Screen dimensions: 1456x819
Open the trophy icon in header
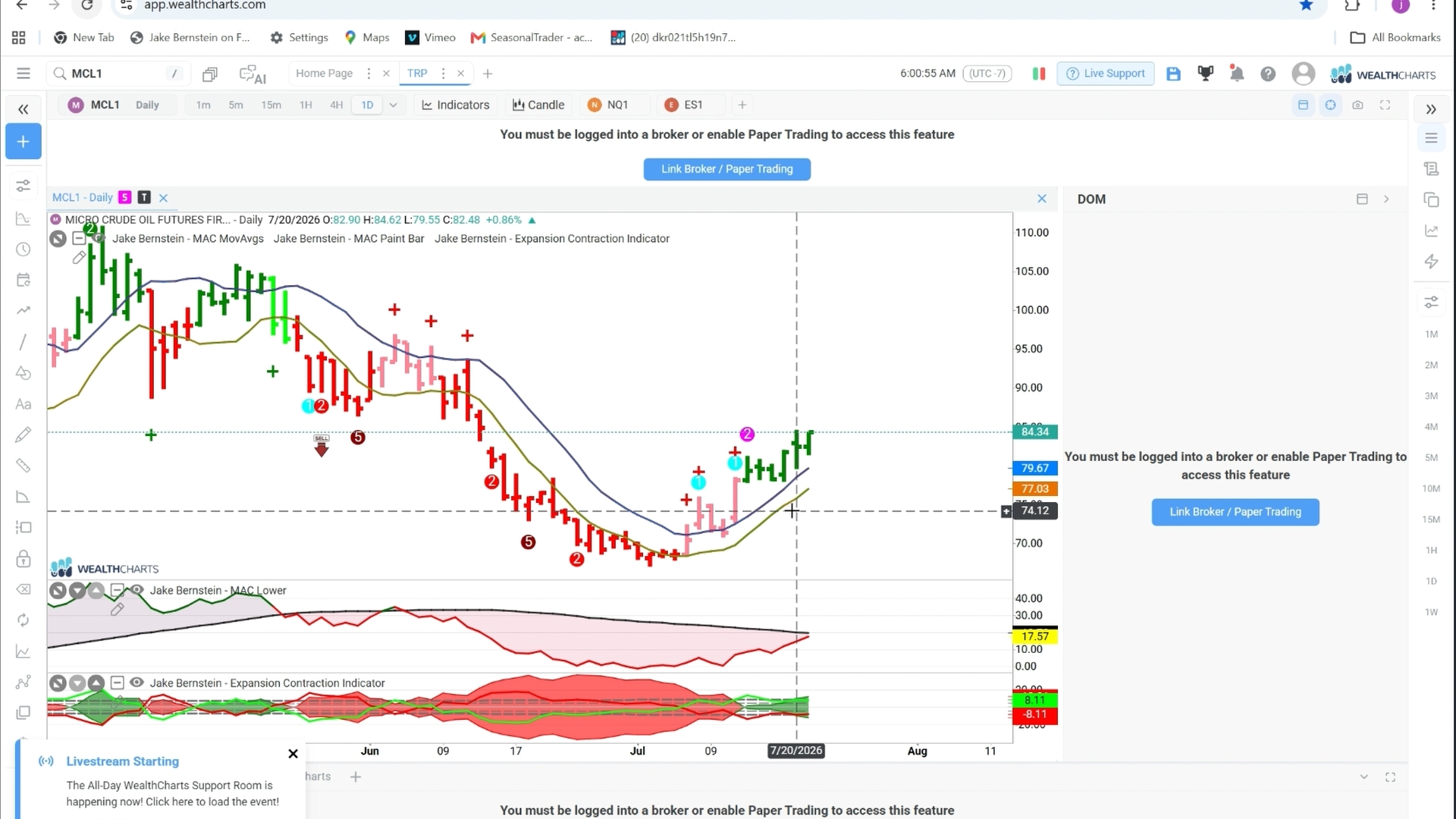[x=1205, y=74]
